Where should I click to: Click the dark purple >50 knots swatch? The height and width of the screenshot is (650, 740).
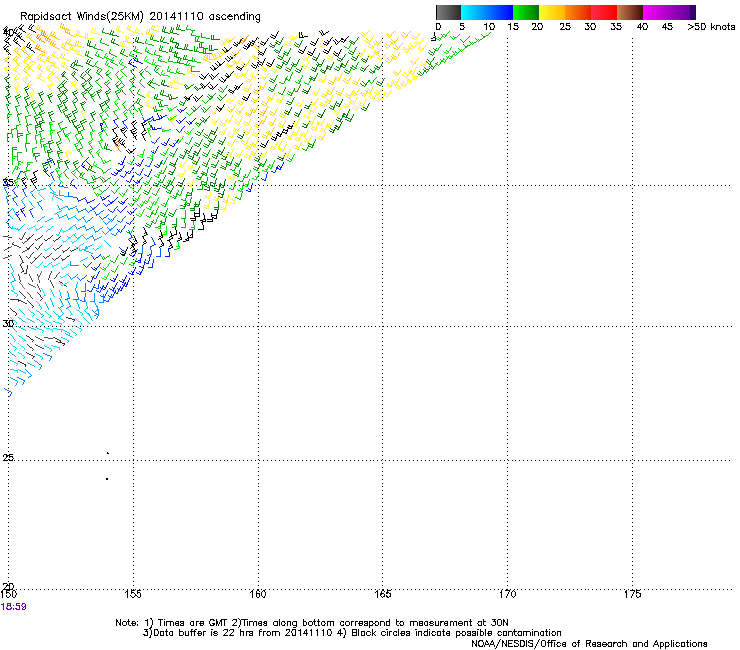pos(693,12)
